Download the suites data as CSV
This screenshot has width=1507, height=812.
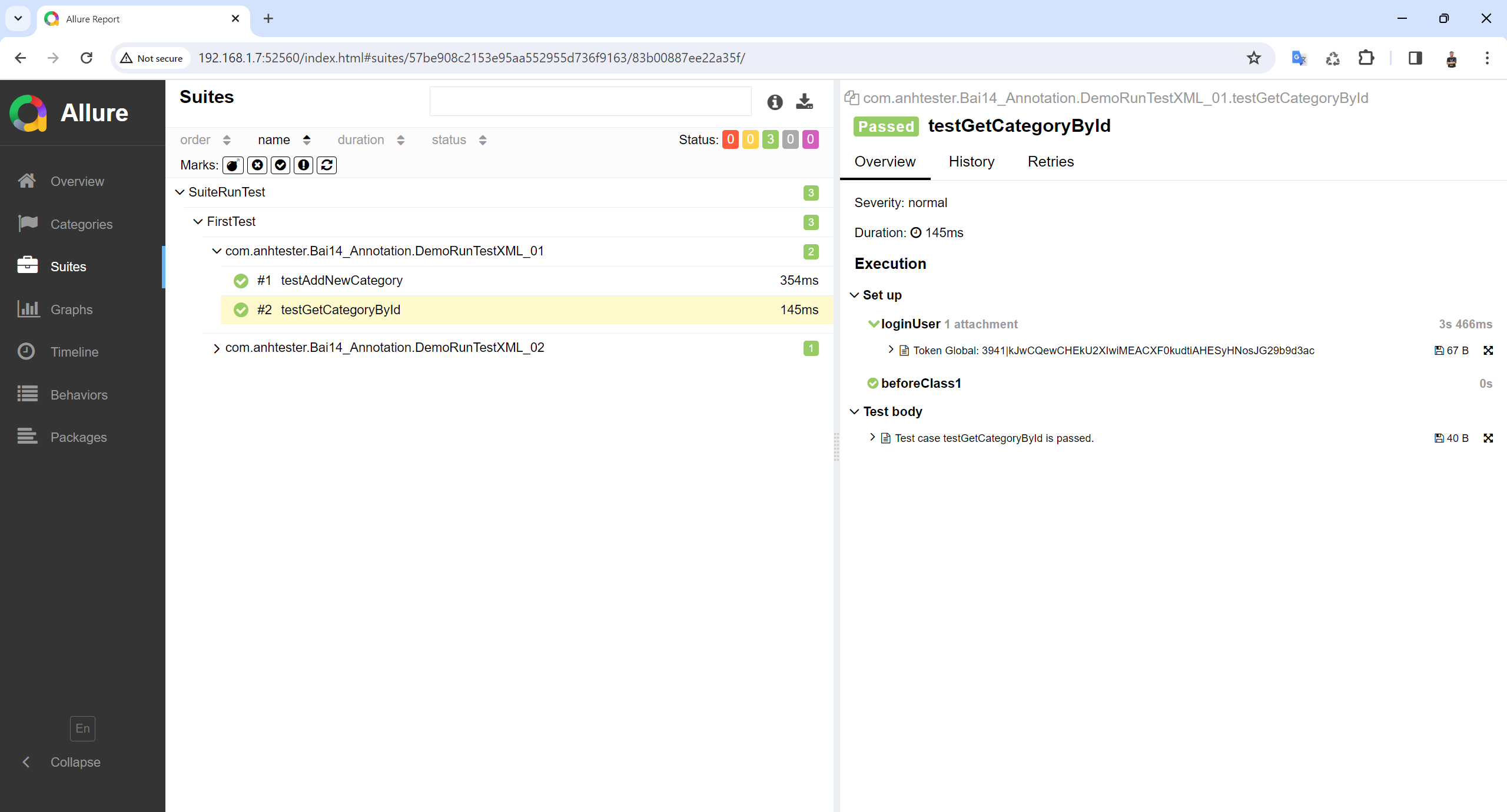(804, 102)
